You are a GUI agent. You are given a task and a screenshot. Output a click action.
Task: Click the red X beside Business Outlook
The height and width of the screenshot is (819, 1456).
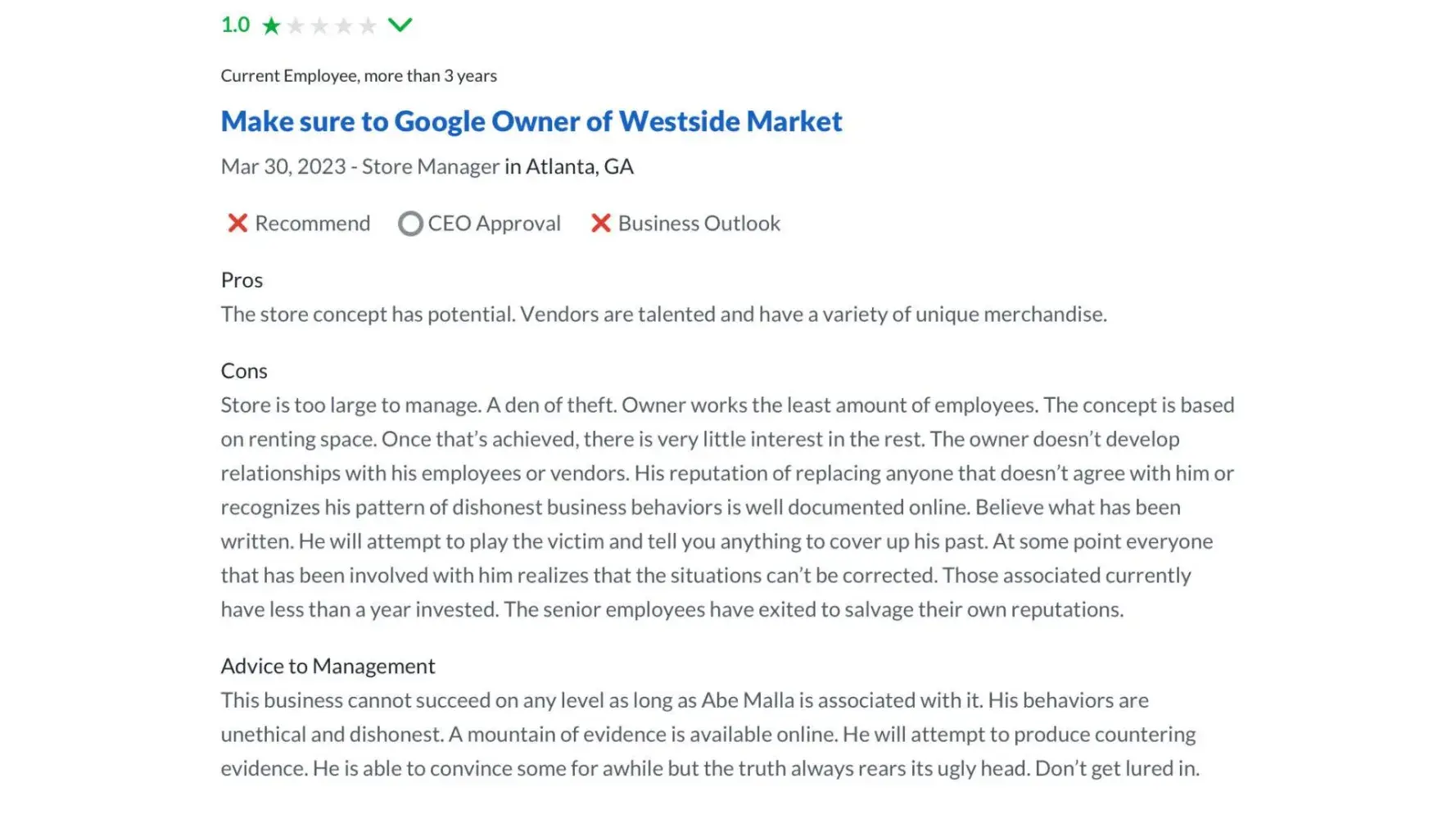(x=601, y=223)
